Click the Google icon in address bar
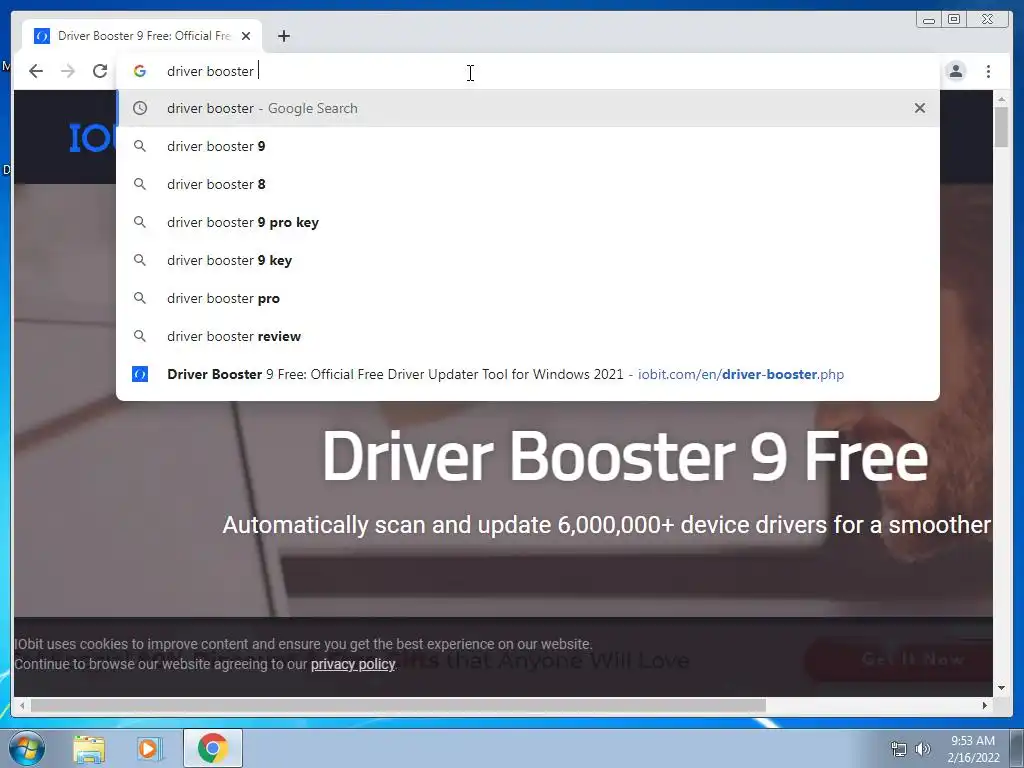This screenshot has height=768, width=1024. 140,71
